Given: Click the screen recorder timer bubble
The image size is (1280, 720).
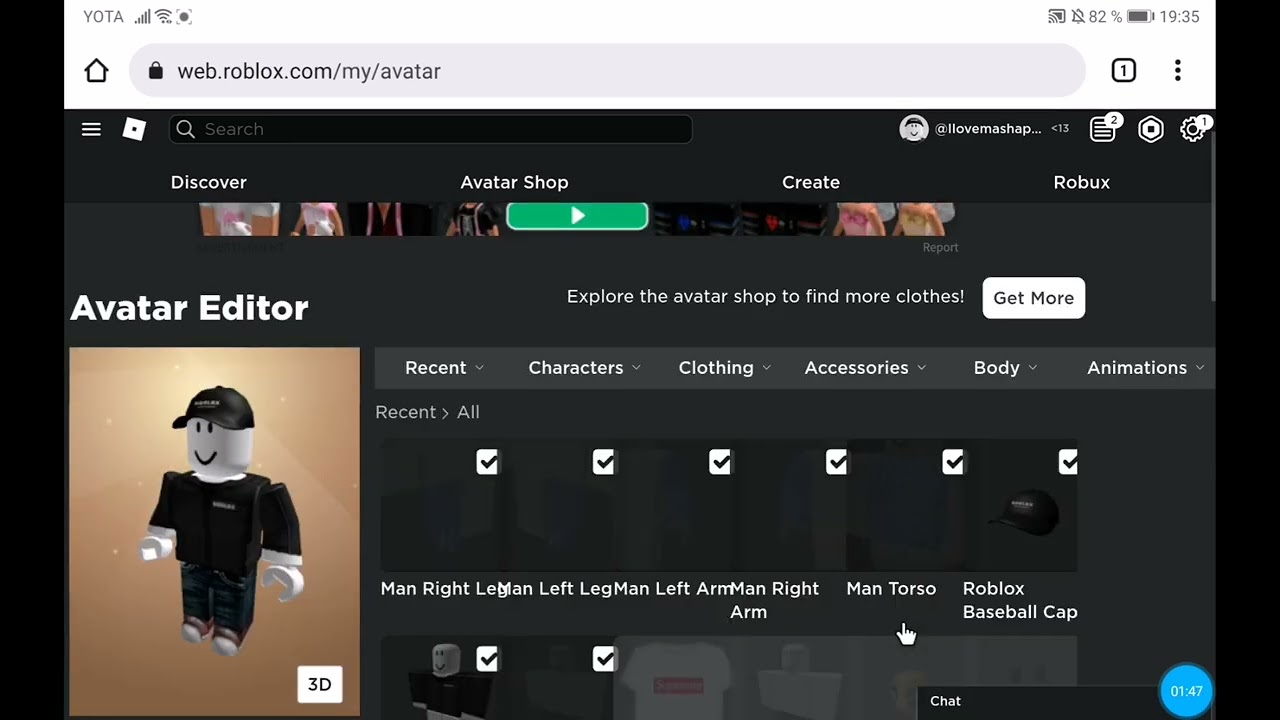Looking at the screenshot, I should [x=1186, y=691].
